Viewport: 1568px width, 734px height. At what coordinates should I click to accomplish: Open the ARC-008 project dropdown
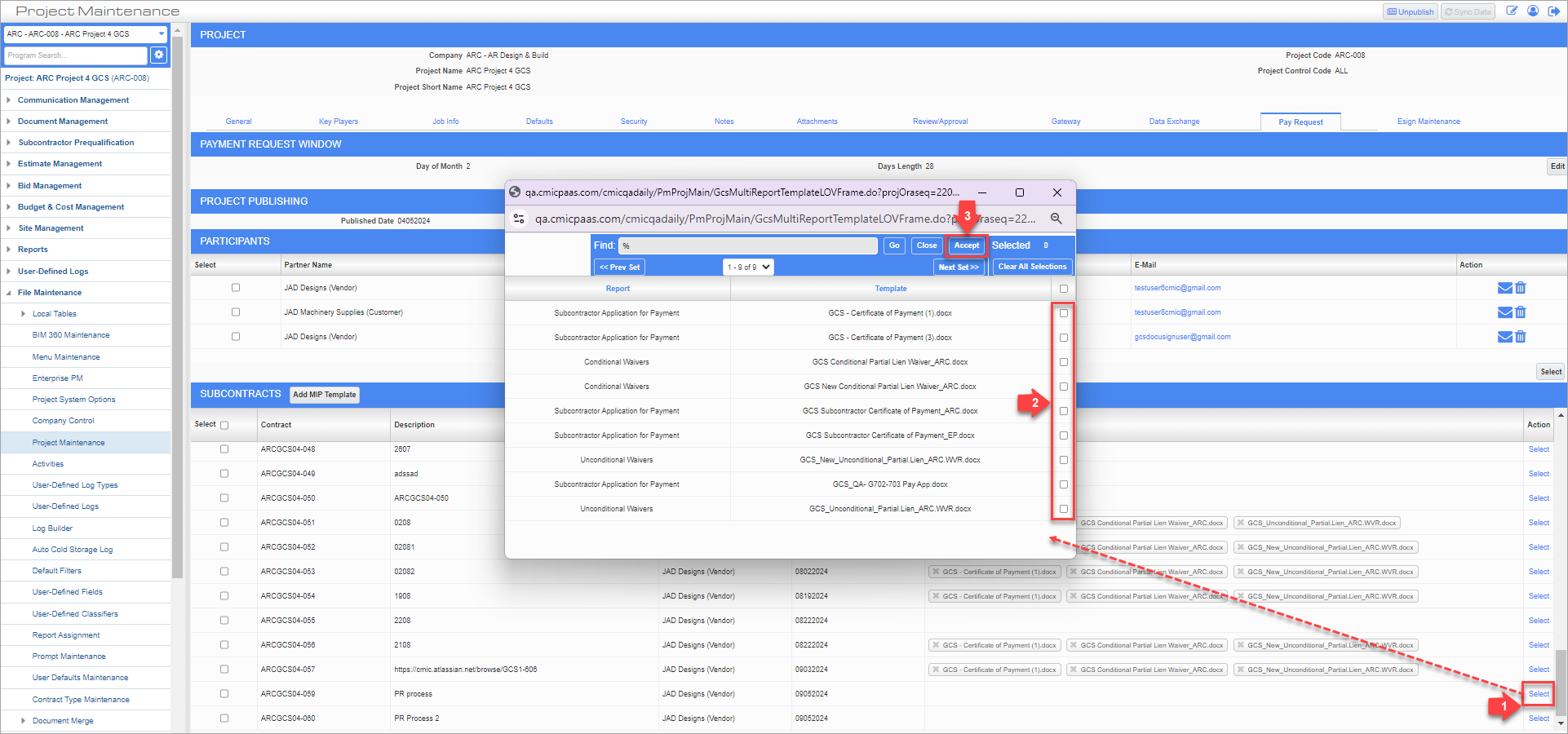(x=86, y=34)
